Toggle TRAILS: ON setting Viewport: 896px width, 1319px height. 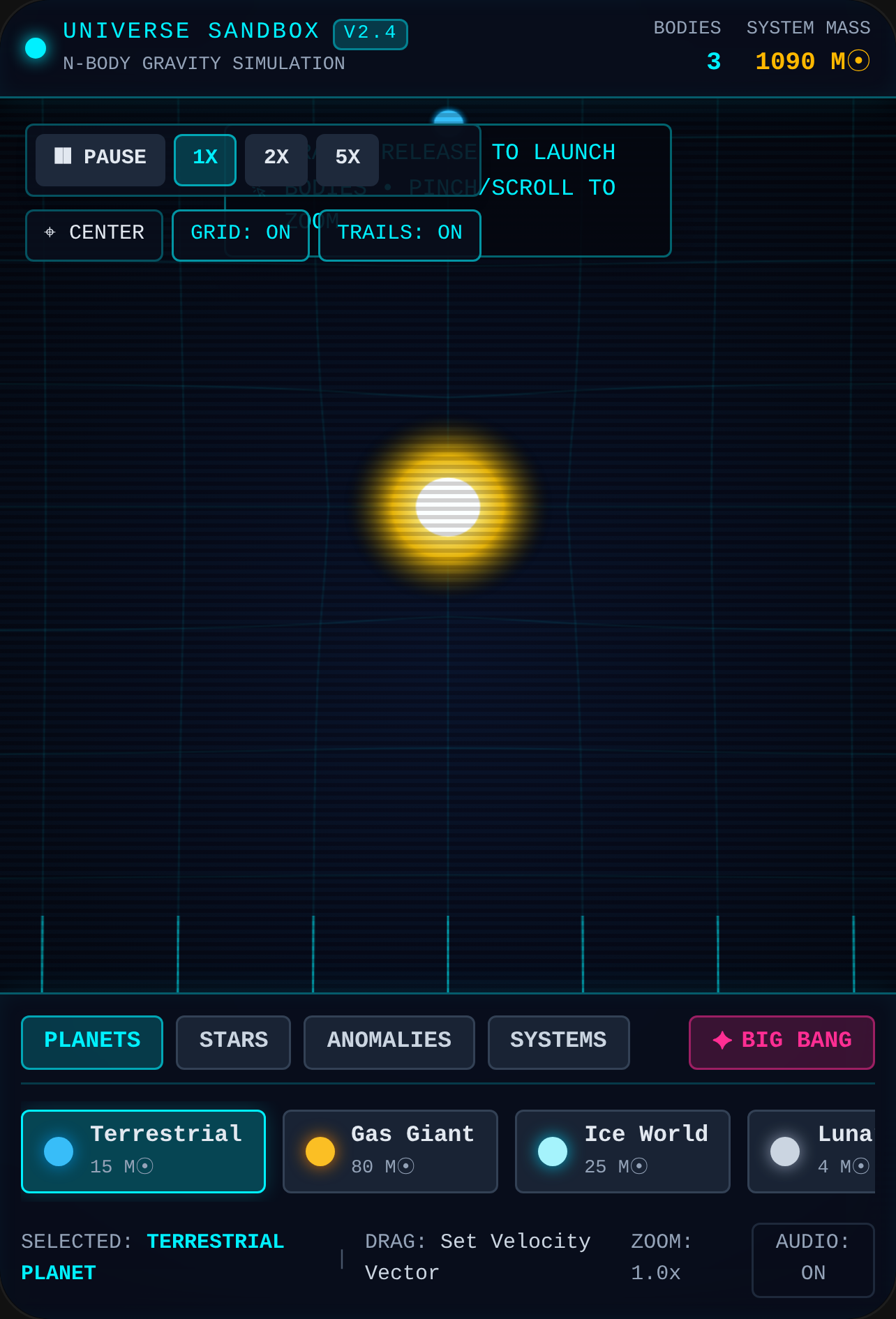click(400, 235)
